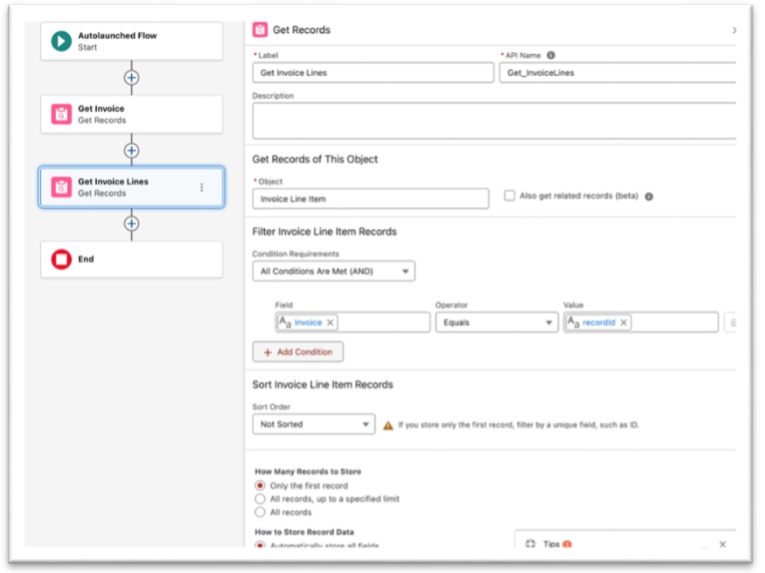This screenshot has height=573, width=765.
Task: Add element between Start and Get Invoice
Action: coord(131,77)
